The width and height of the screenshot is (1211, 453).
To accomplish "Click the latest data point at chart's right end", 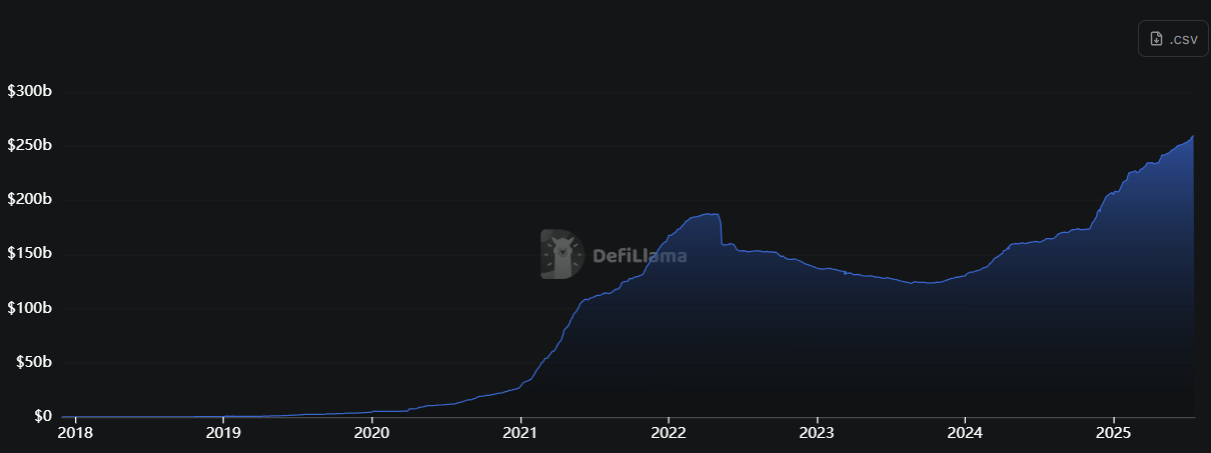I will pyautogui.click(x=1193, y=136).
